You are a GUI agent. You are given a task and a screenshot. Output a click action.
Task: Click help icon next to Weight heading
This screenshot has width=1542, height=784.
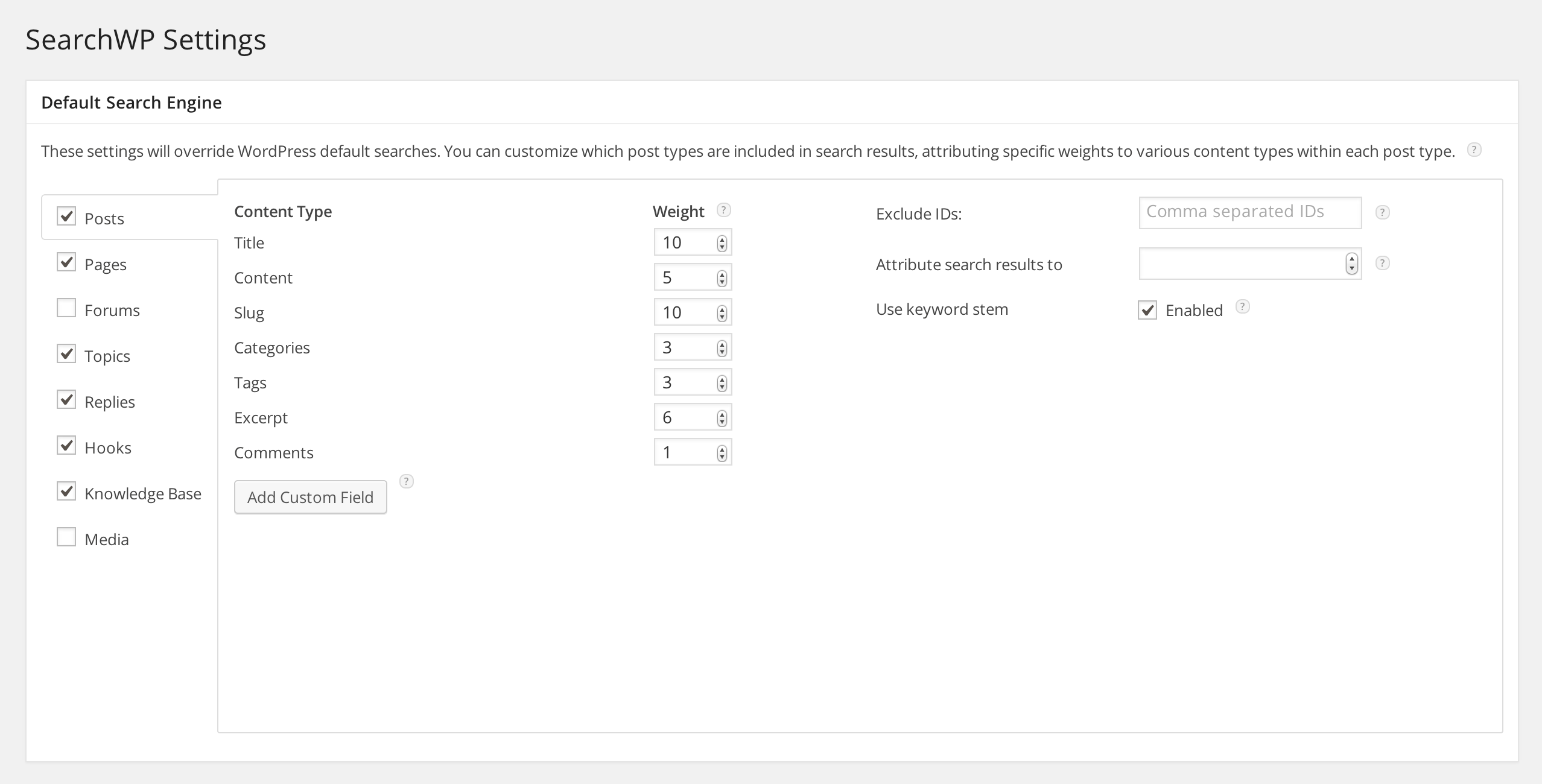723,210
